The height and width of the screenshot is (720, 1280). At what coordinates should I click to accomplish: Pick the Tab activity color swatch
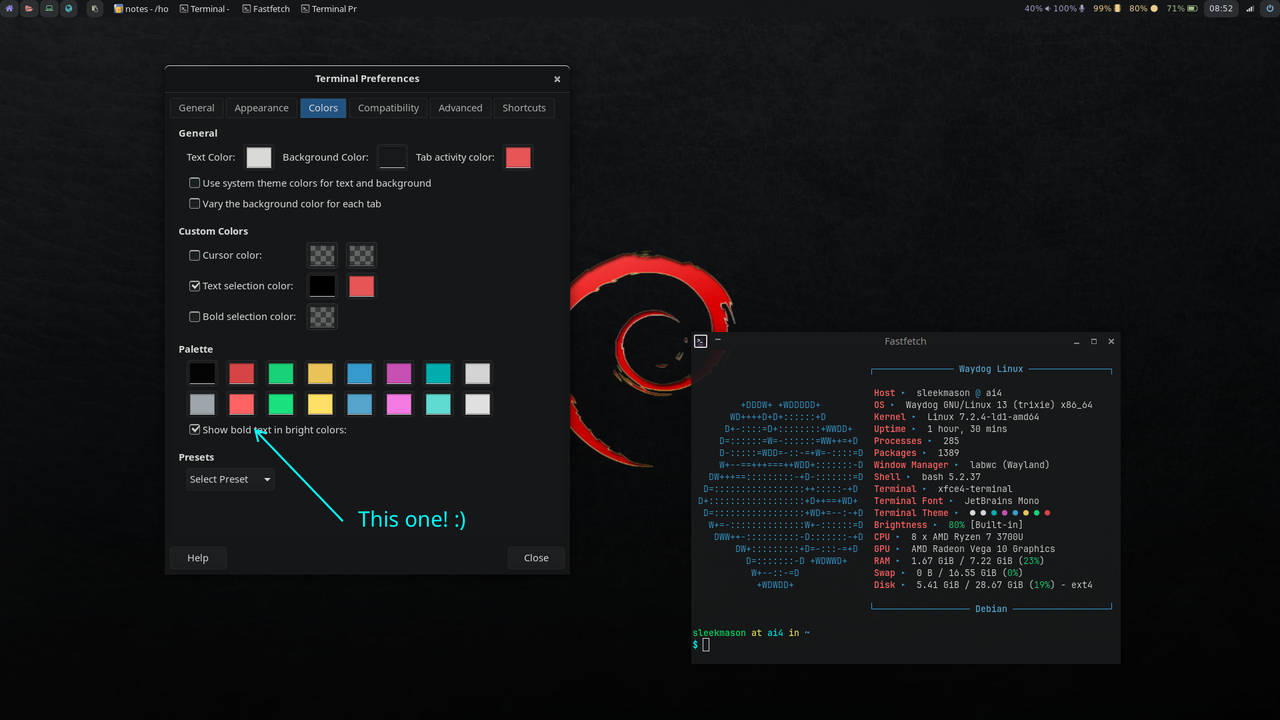point(518,157)
